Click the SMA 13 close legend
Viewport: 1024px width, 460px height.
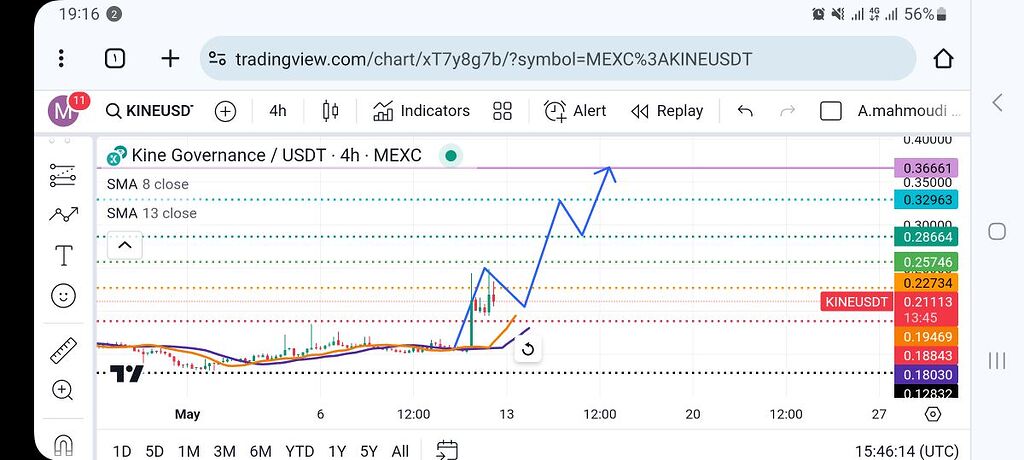pyautogui.click(x=152, y=213)
